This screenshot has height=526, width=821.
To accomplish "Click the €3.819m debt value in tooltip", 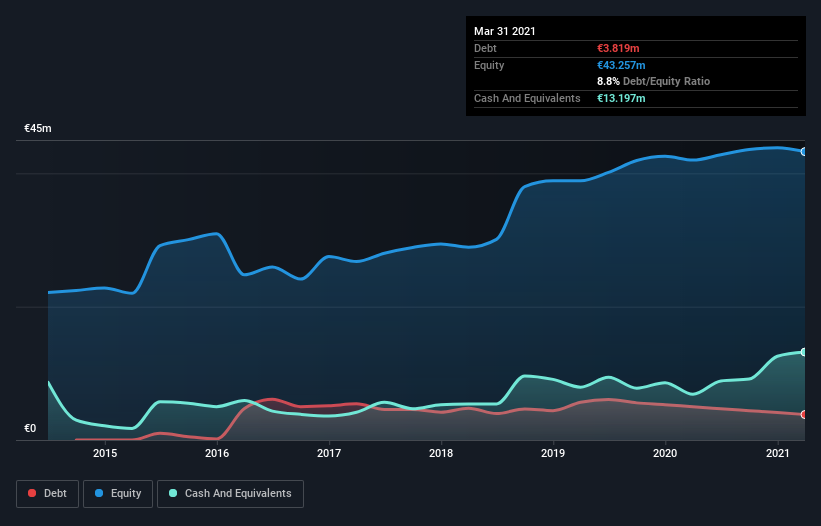I will coord(618,48).
